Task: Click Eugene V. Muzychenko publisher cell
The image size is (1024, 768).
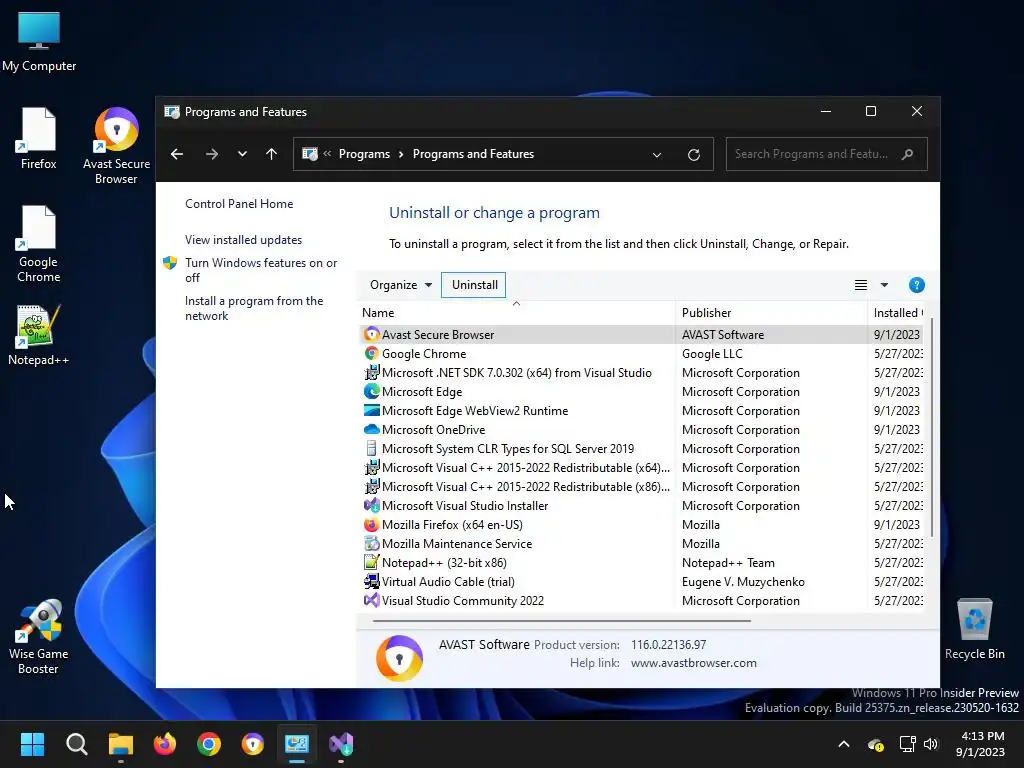Action: (743, 581)
